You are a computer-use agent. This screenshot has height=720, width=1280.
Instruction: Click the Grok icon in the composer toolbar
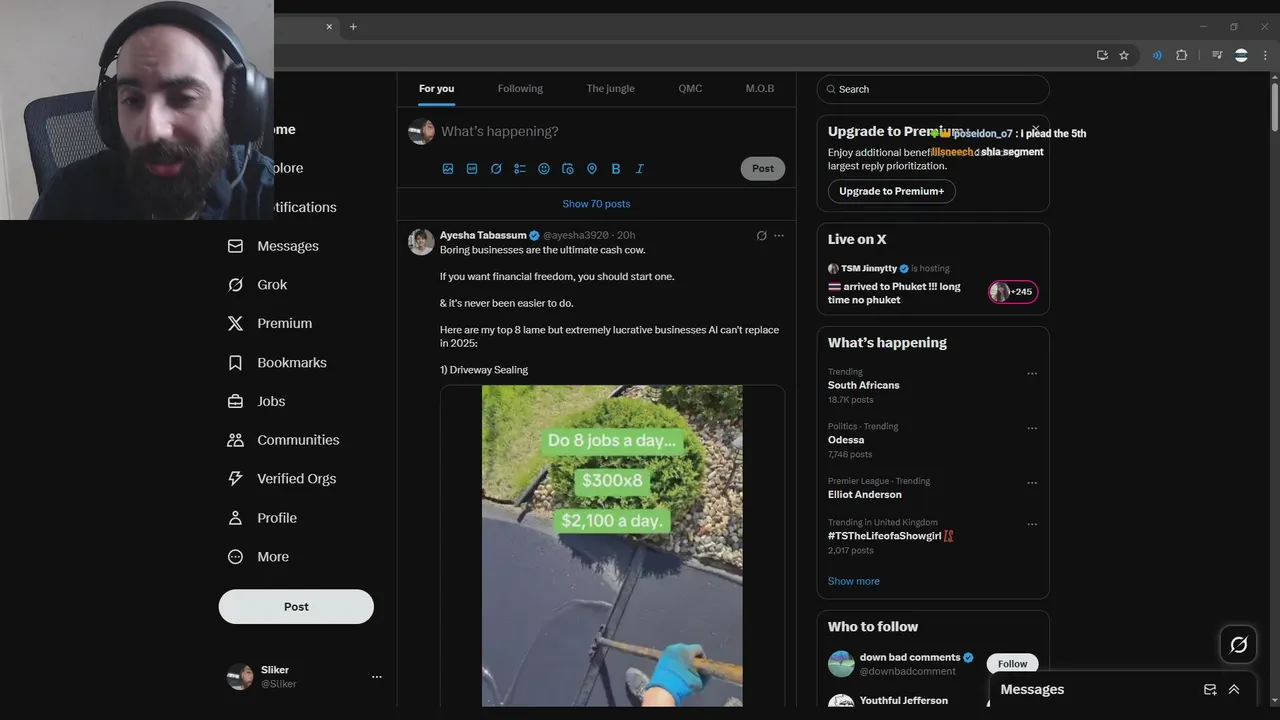[x=496, y=169]
